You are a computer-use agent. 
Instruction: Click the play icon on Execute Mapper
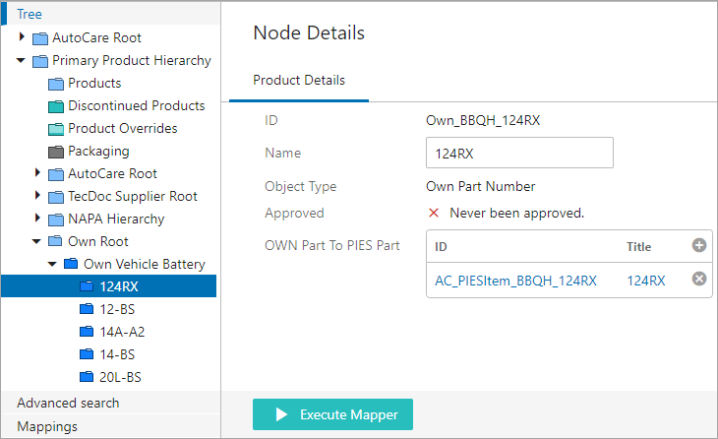[281, 414]
